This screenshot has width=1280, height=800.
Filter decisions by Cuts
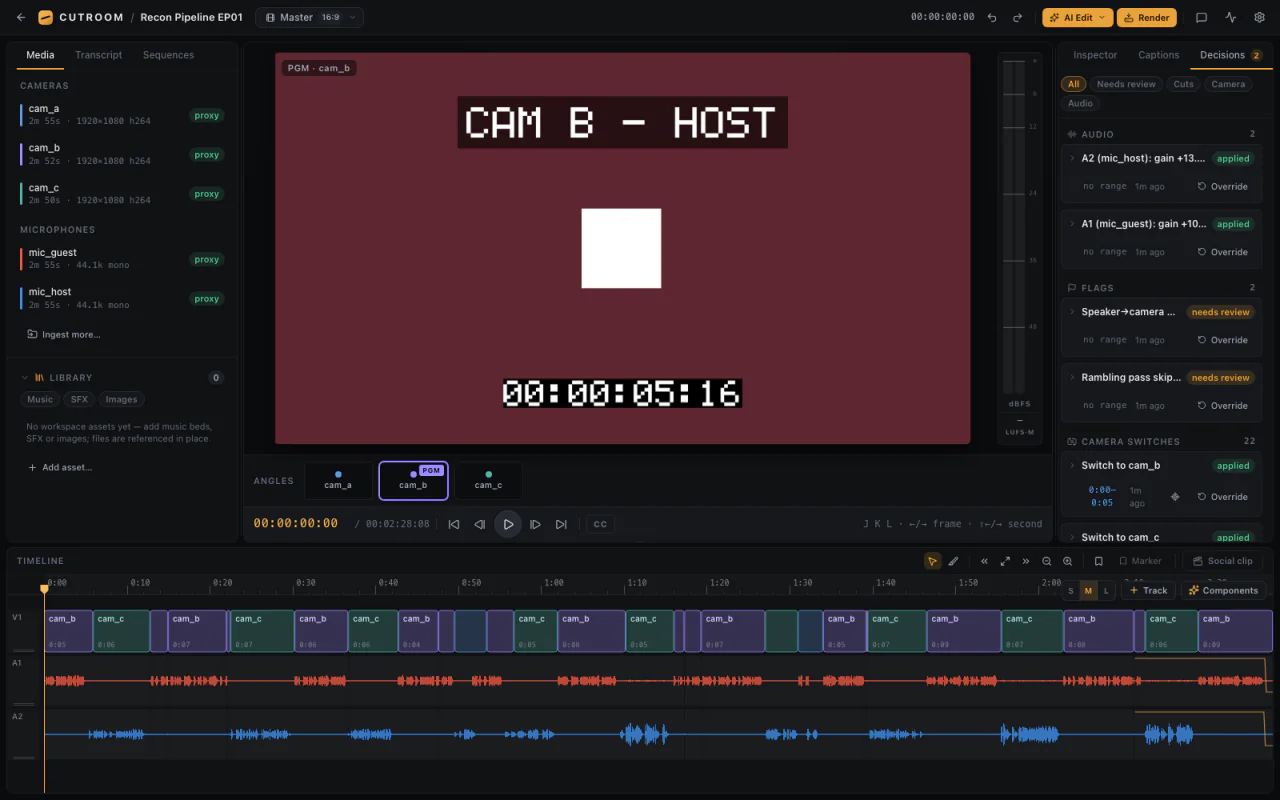[x=1184, y=84]
